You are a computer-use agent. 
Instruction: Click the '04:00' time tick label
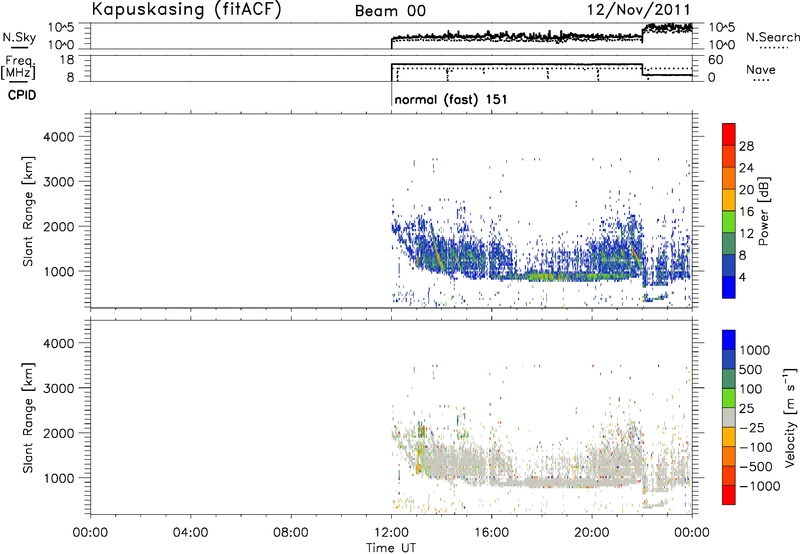pyautogui.click(x=191, y=533)
